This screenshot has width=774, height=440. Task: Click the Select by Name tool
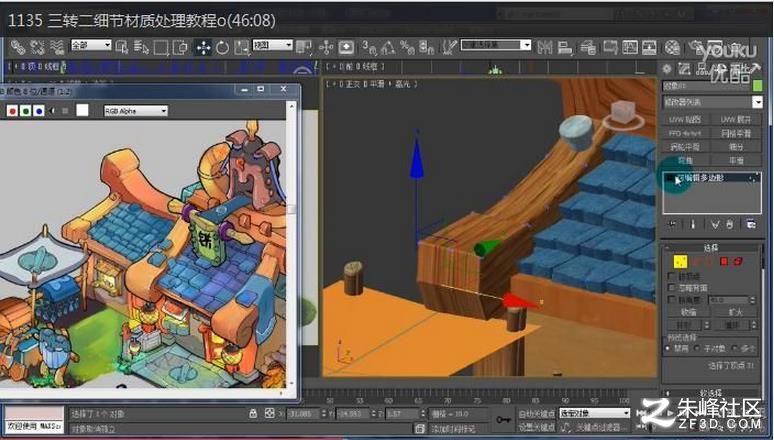[141, 47]
